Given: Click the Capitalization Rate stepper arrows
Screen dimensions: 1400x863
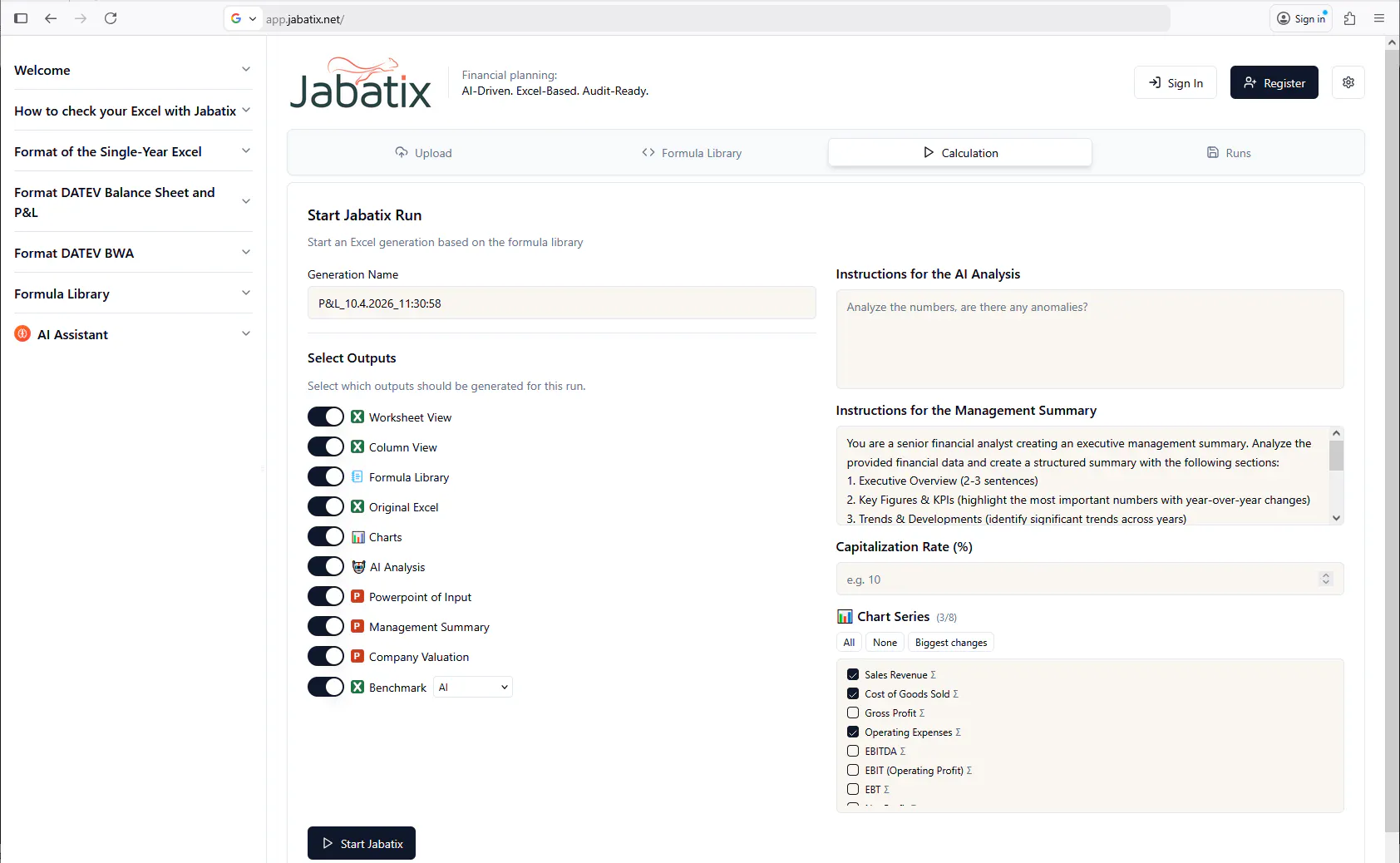Looking at the screenshot, I should pos(1326,579).
